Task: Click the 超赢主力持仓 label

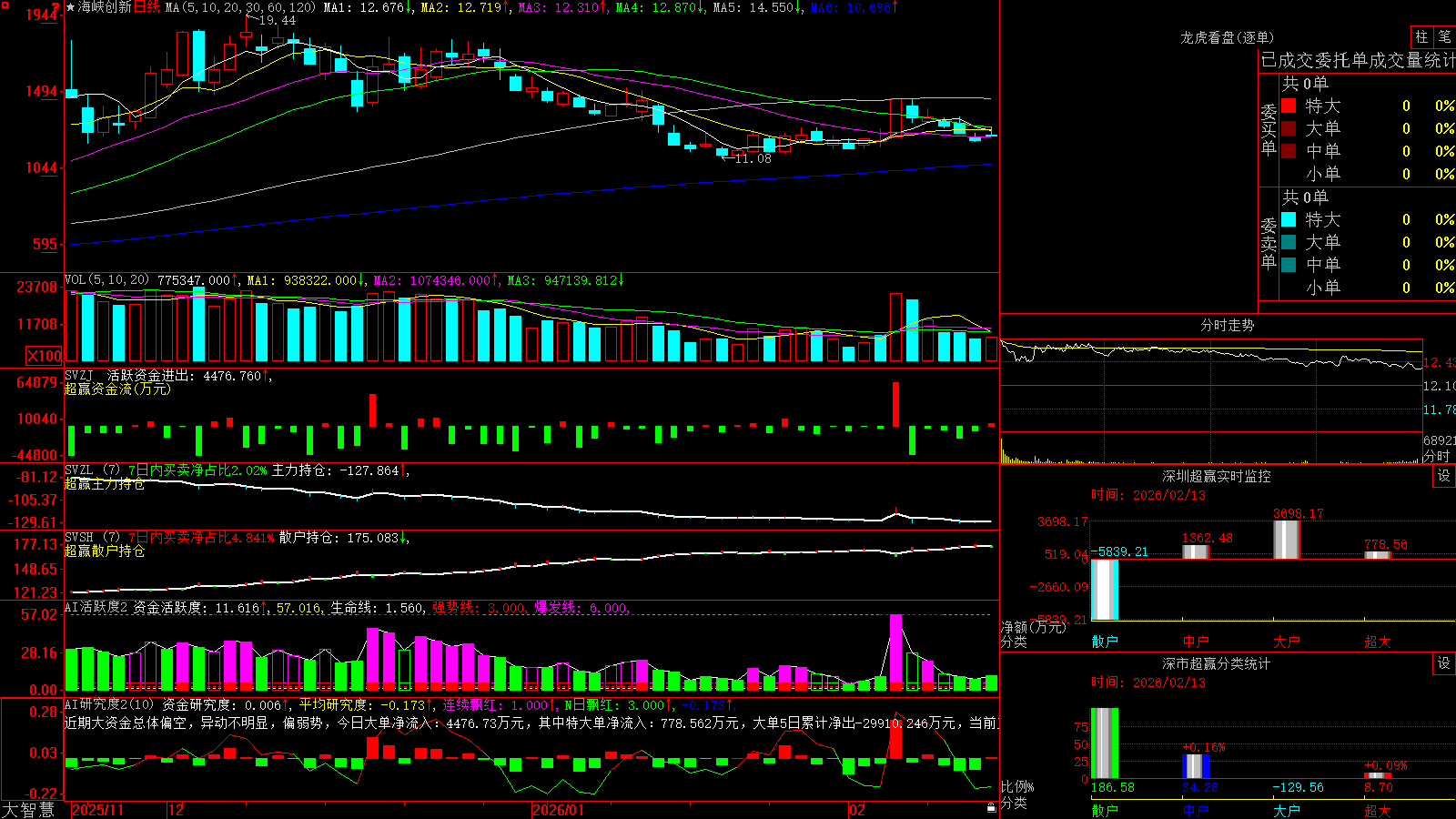Action: (x=104, y=483)
